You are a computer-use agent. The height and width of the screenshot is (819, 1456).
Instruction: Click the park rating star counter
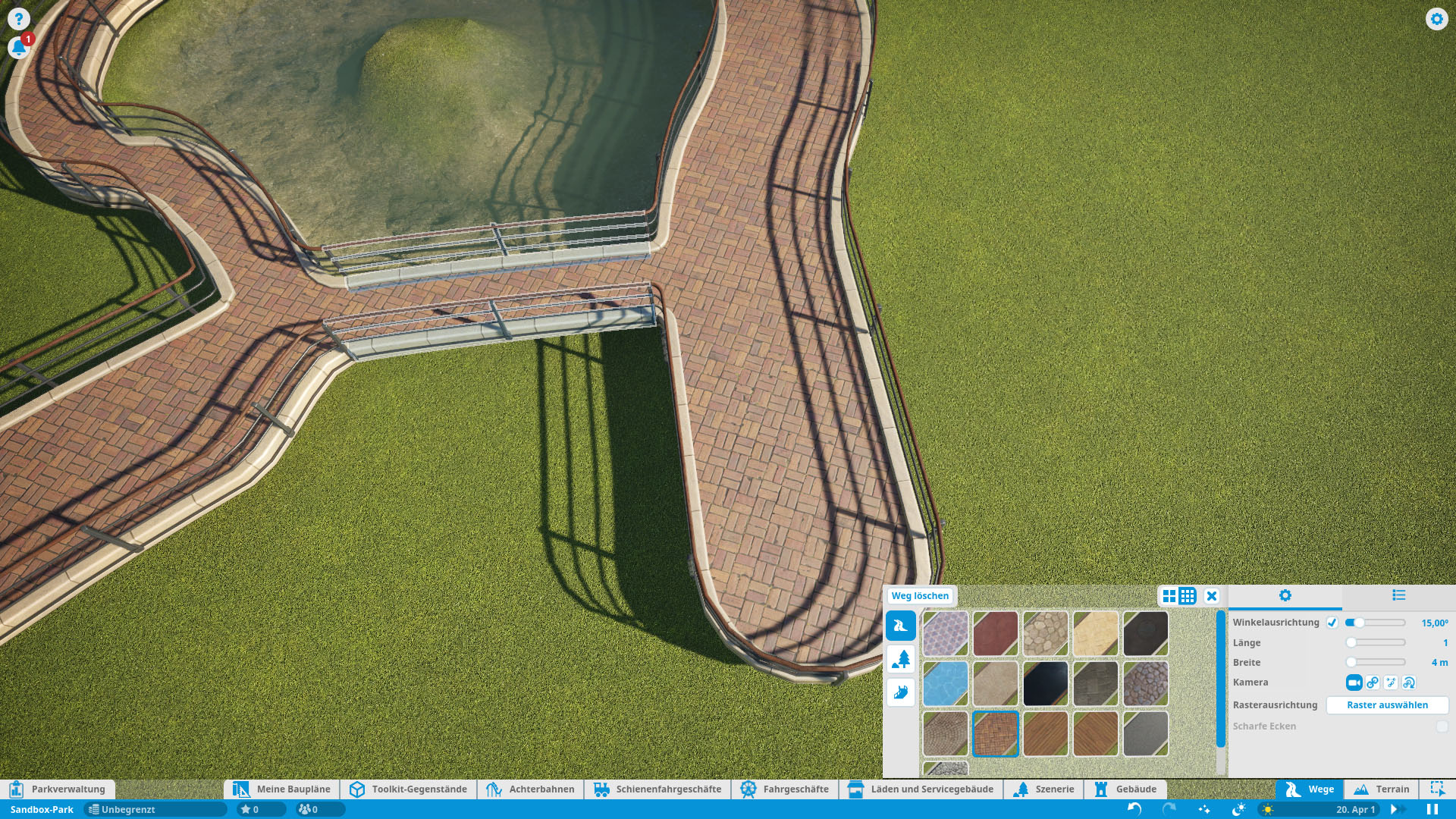262,809
